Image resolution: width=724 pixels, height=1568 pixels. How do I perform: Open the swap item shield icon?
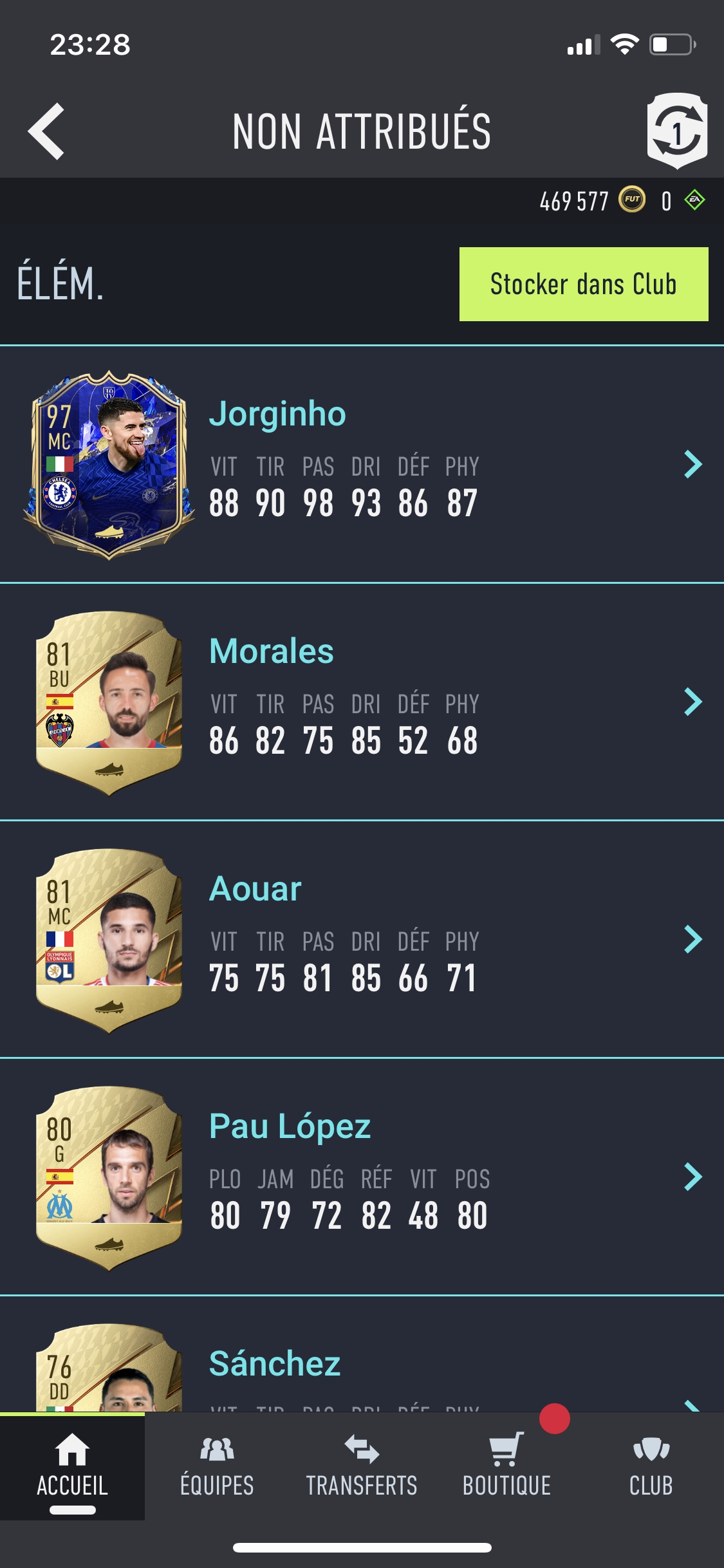(677, 131)
